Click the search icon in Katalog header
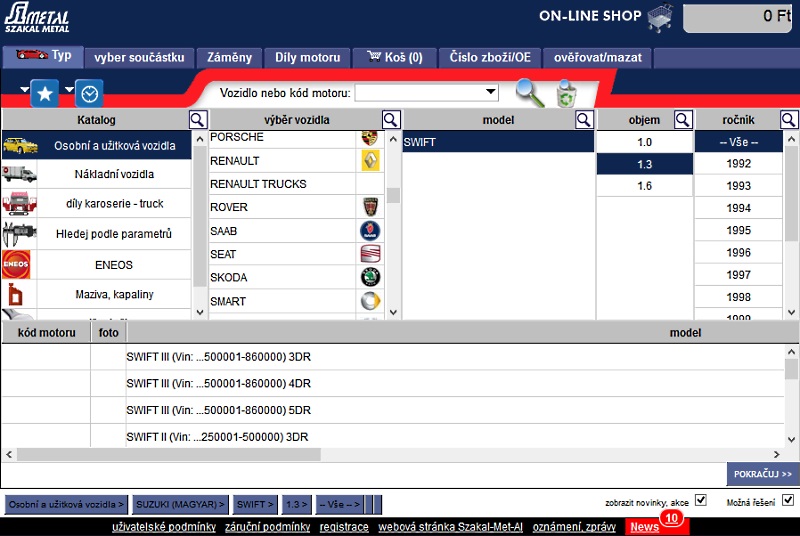This screenshot has width=800, height=536. pyautogui.click(x=197, y=120)
